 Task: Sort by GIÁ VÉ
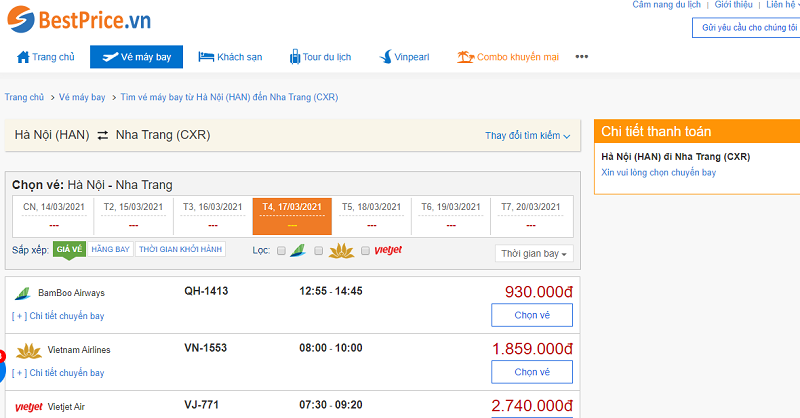(x=69, y=250)
